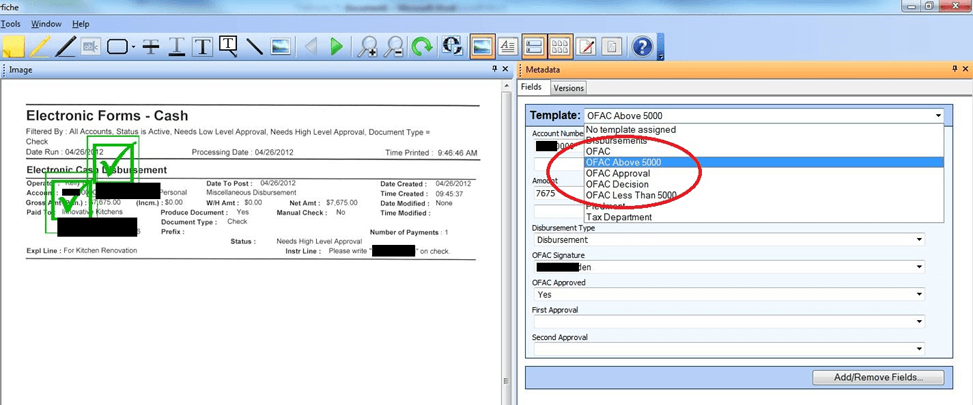Zoom out with magnifier minus
Image resolution: width=973 pixels, height=405 pixels.
click(x=394, y=47)
